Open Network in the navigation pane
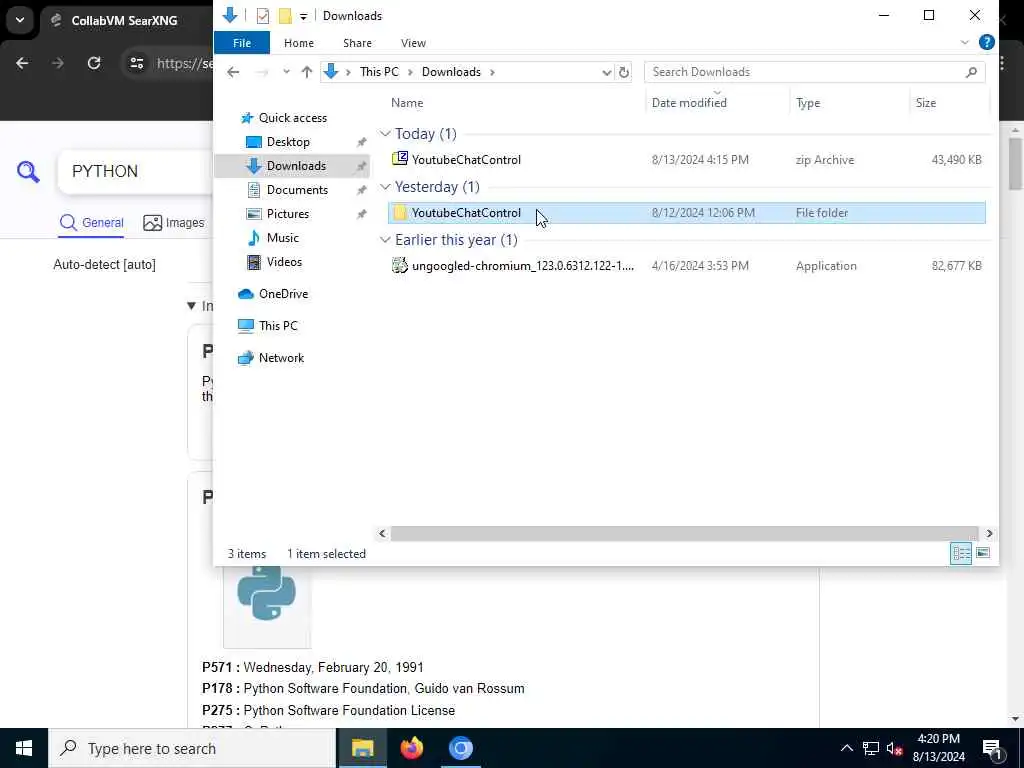 click(x=281, y=358)
